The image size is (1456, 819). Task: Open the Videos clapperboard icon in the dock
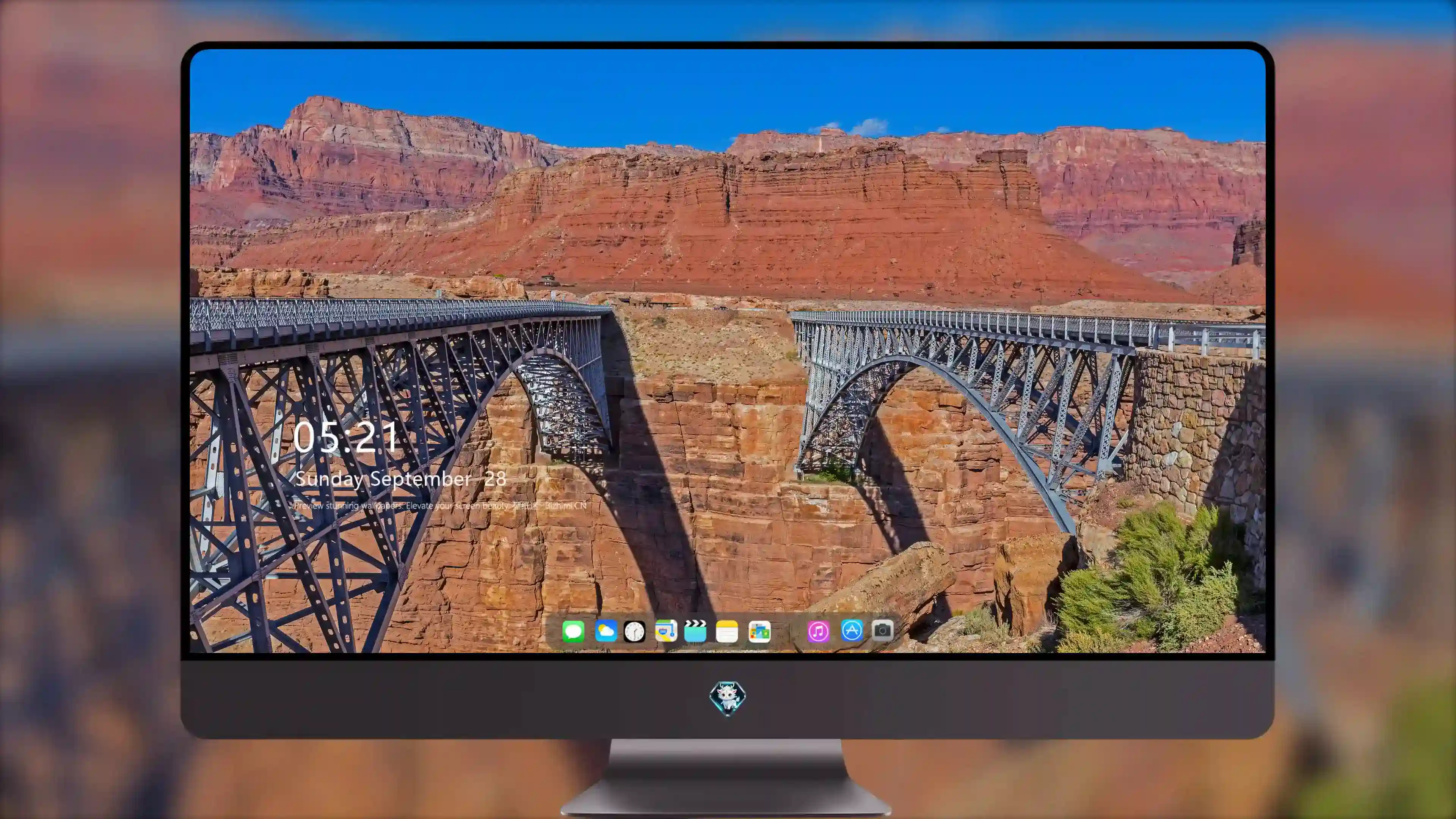click(x=695, y=631)
